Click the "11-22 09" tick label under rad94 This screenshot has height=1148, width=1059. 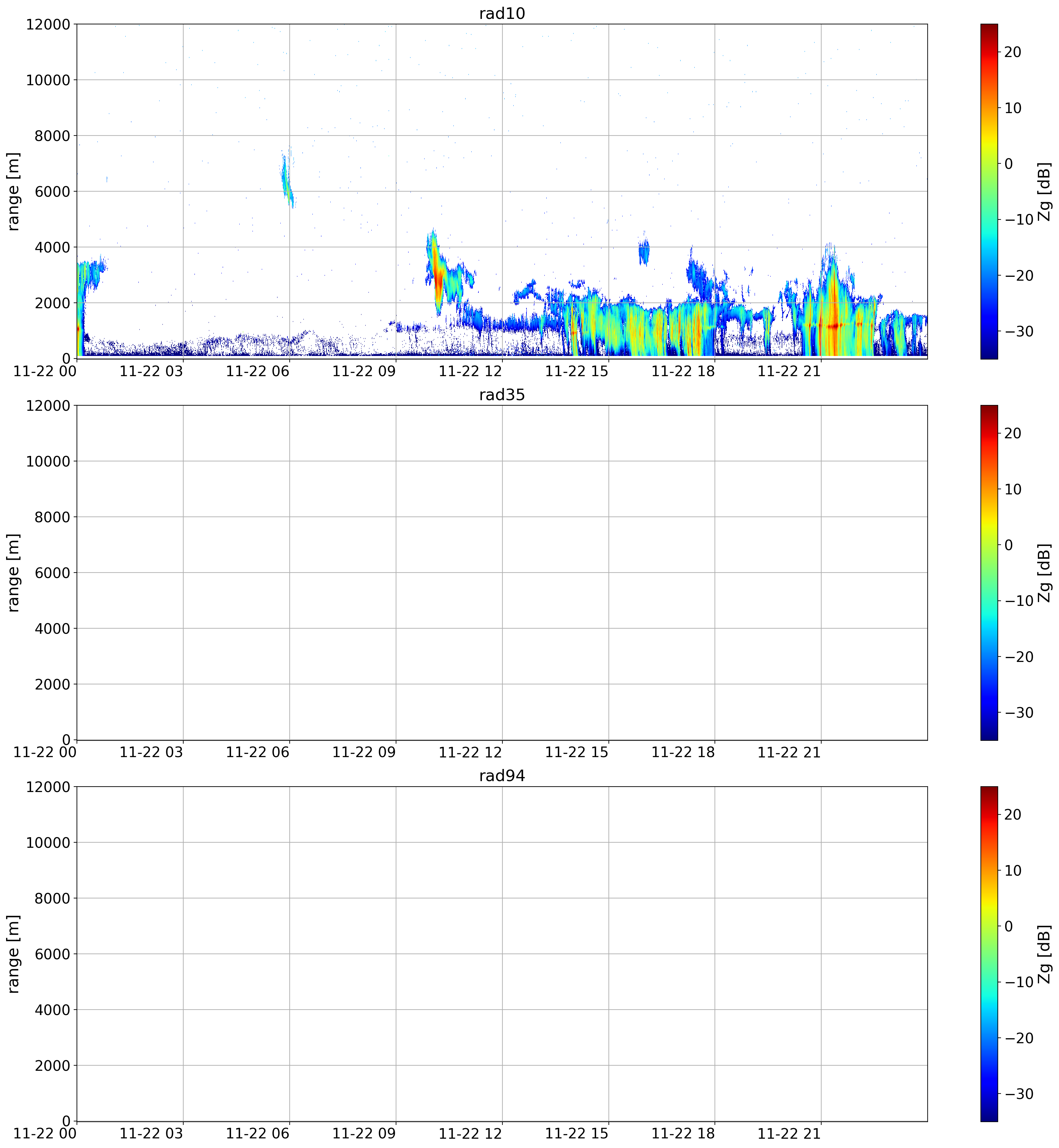tap(364, 1134)
